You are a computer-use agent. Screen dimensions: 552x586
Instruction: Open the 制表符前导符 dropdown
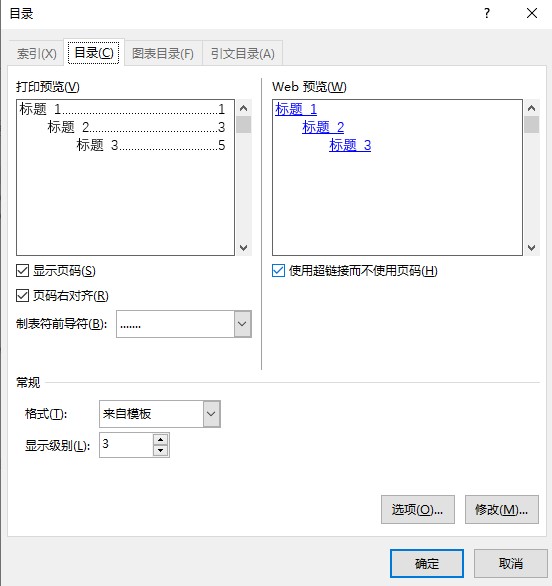[243, 324]
